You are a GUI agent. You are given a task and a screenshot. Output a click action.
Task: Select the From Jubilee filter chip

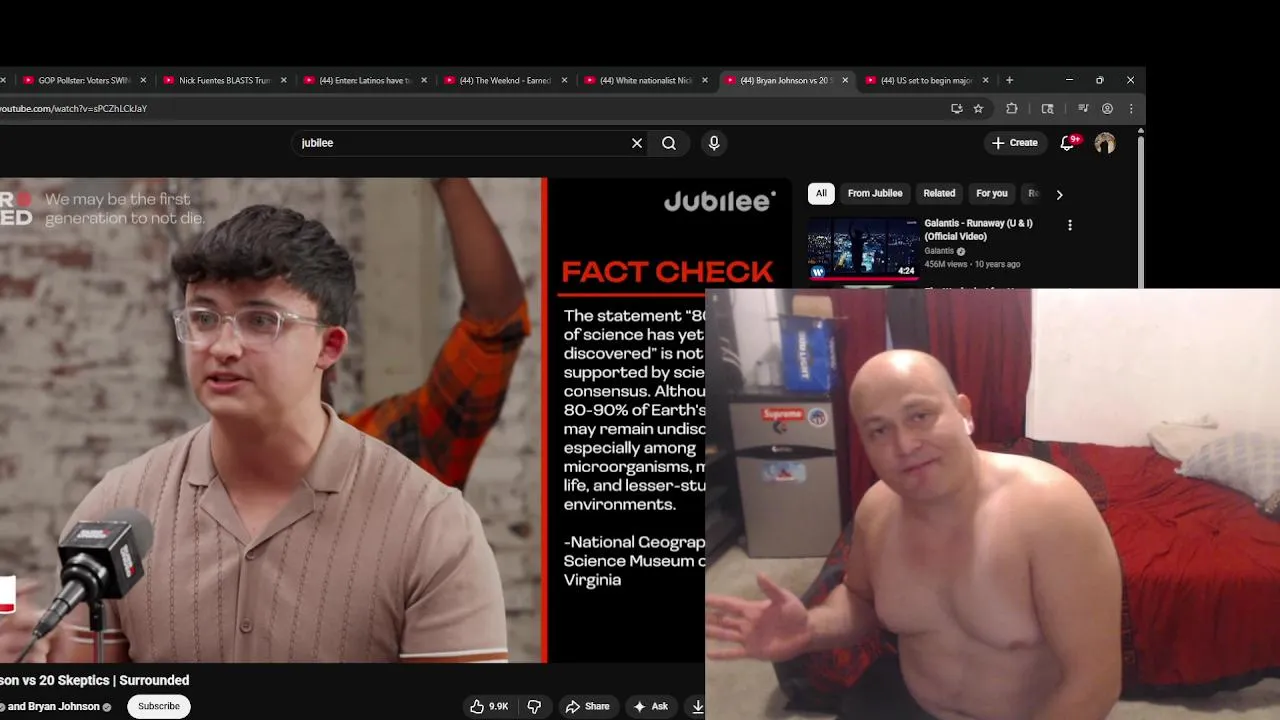(x=875, y=193)
